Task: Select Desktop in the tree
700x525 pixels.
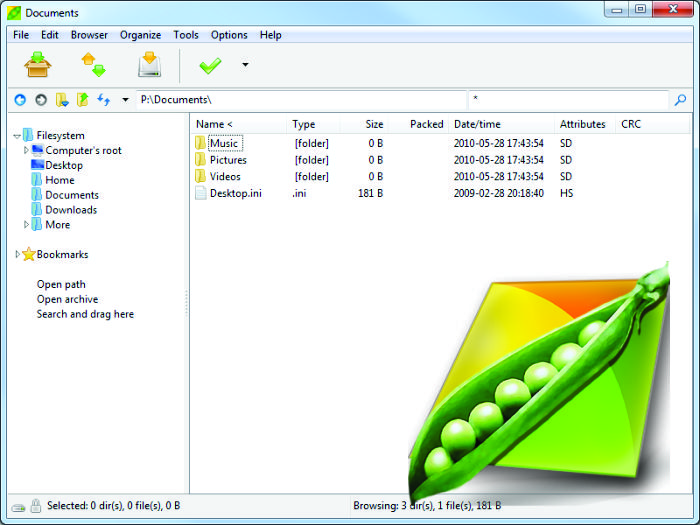Action: (x=64, y=165)
